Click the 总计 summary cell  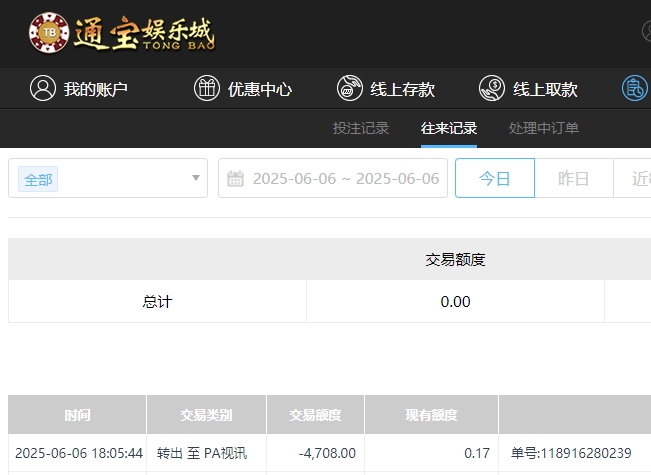(157, 301)
